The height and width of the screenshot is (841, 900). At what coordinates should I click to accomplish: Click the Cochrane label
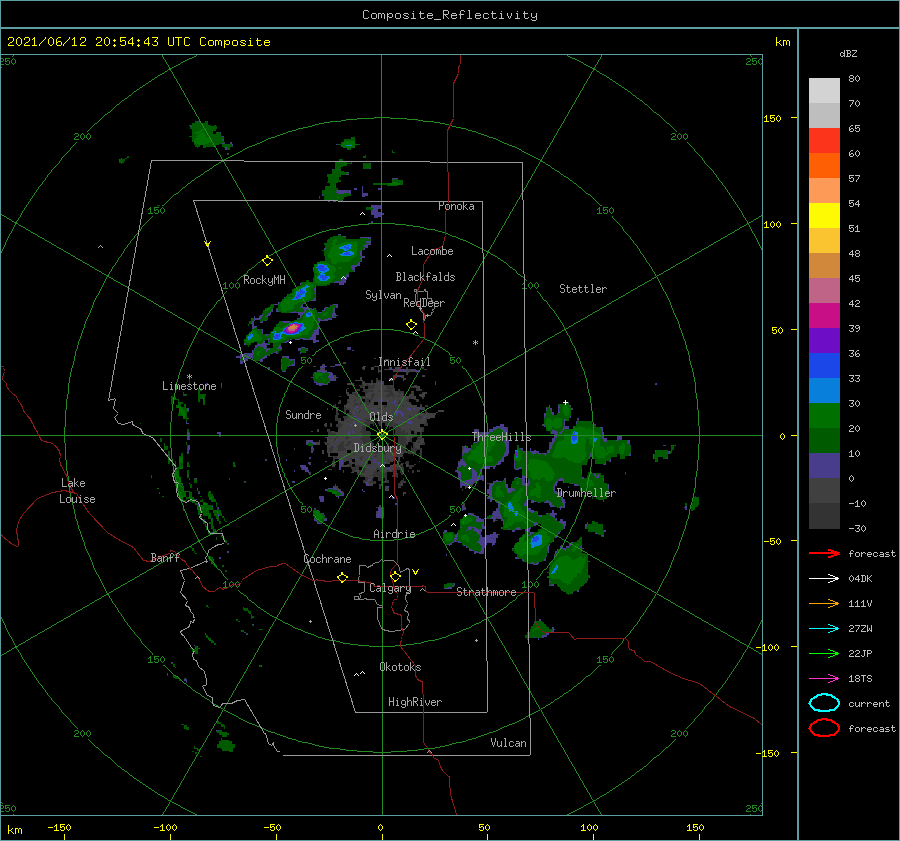point(327,559)
